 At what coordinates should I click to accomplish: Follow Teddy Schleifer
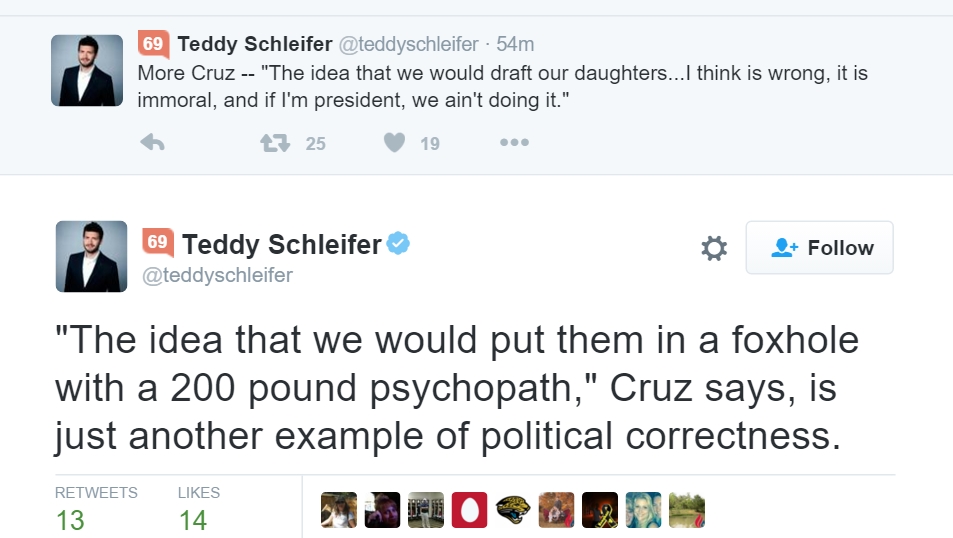[819, 248]
